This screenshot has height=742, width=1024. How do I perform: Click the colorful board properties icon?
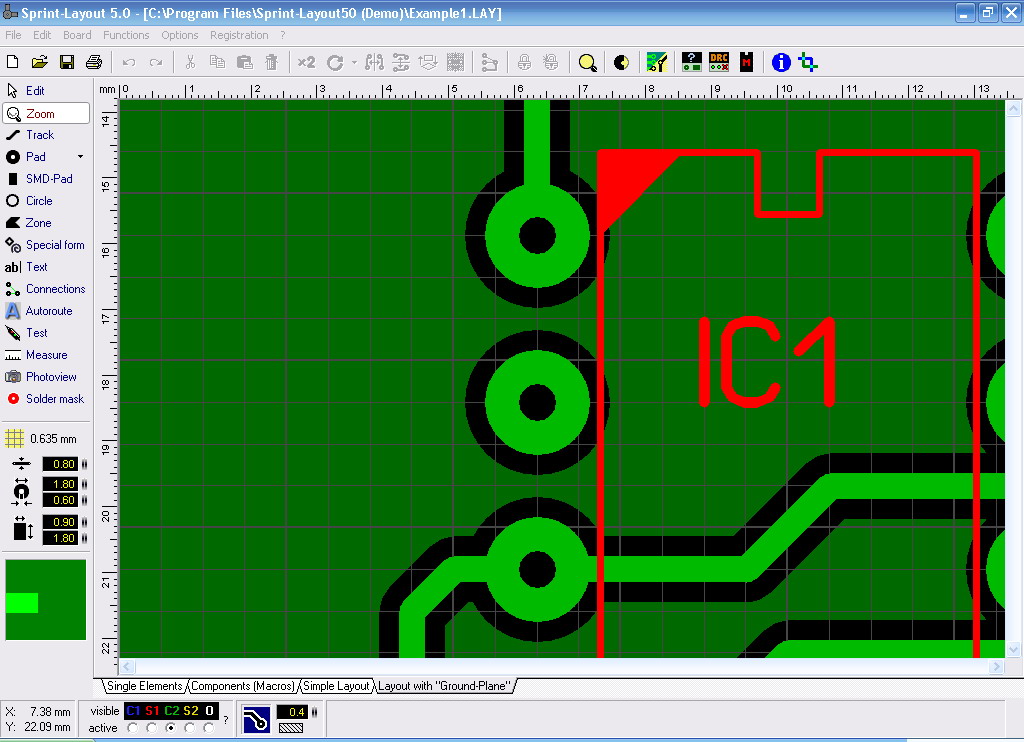coord(656,62)
